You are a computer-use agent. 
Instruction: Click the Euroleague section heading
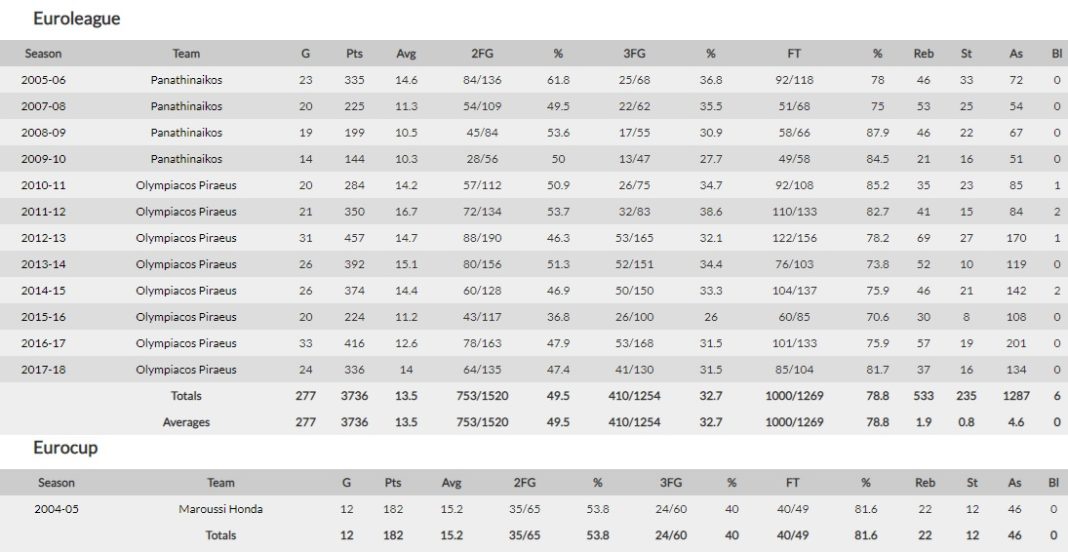pyautogui.click(x=76, y=18)
